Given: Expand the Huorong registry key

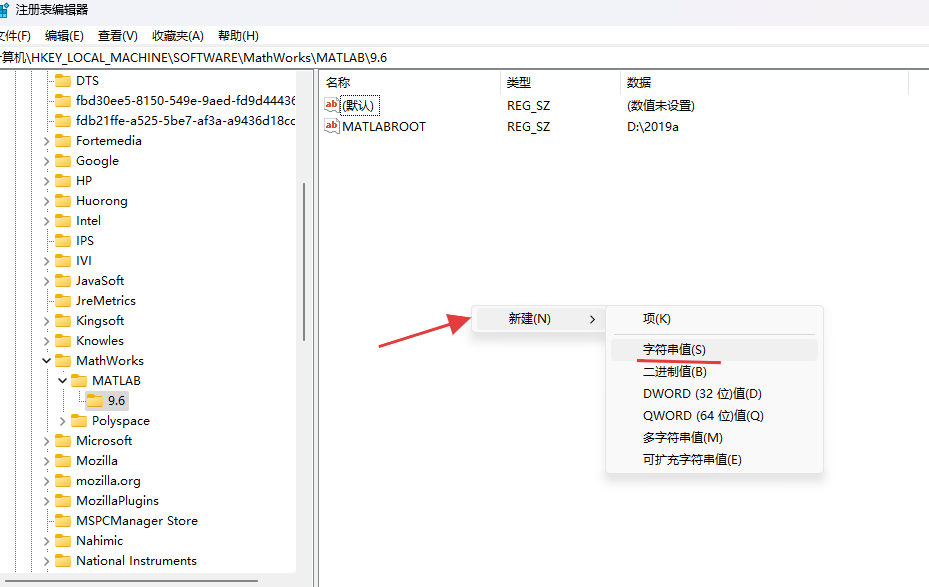Looking at the screenshot, I should (x=46, y=201).
